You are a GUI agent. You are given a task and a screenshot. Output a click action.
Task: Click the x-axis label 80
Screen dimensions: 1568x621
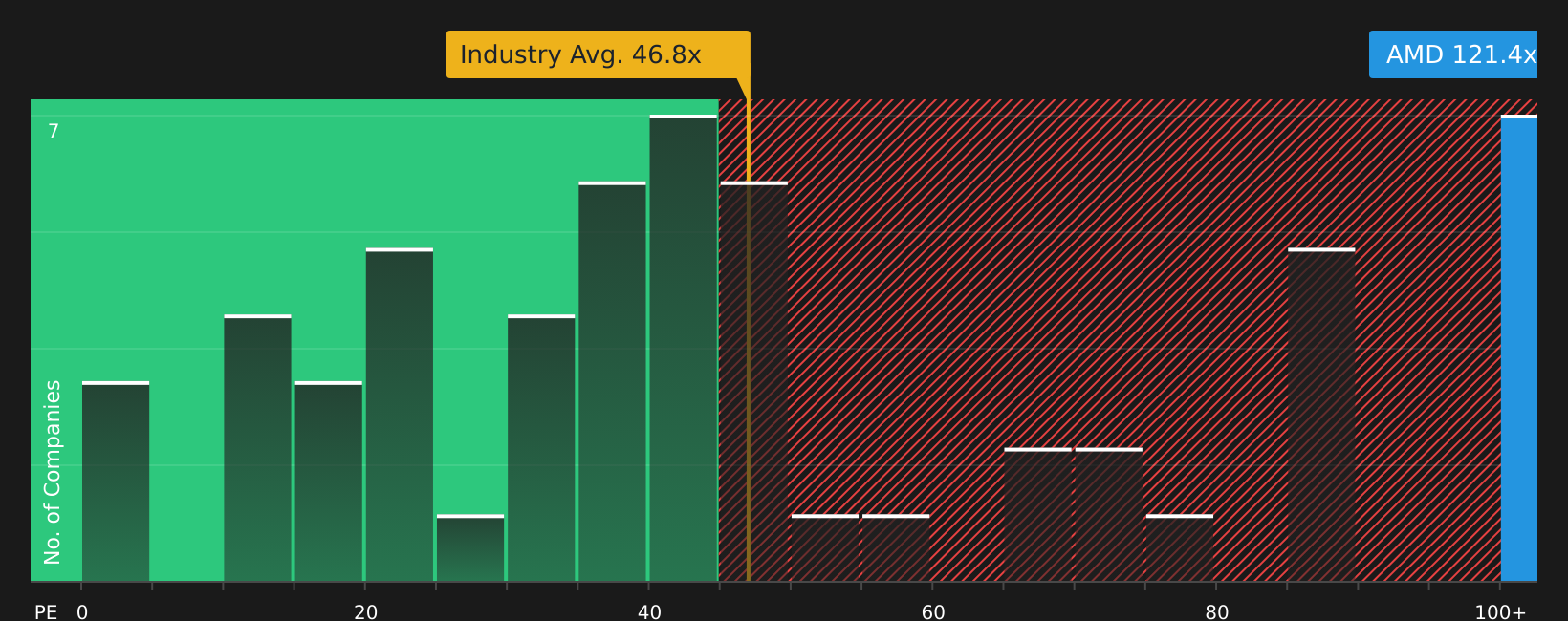tap(1217, 612)
